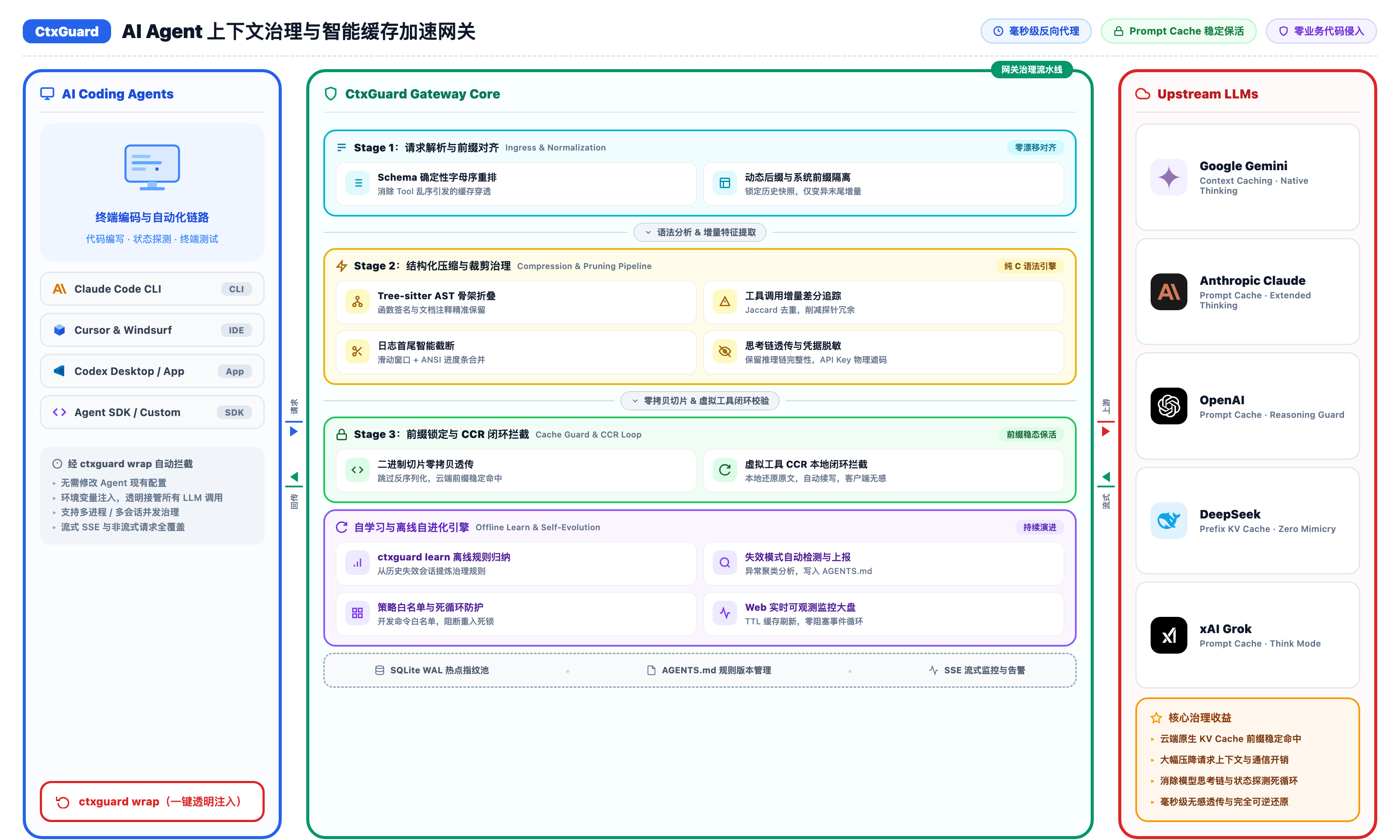Click the 前缀稳态保活 tag in Stage 3
This screenshot has width=1400, height=840.
click(x=1031, y=435)
